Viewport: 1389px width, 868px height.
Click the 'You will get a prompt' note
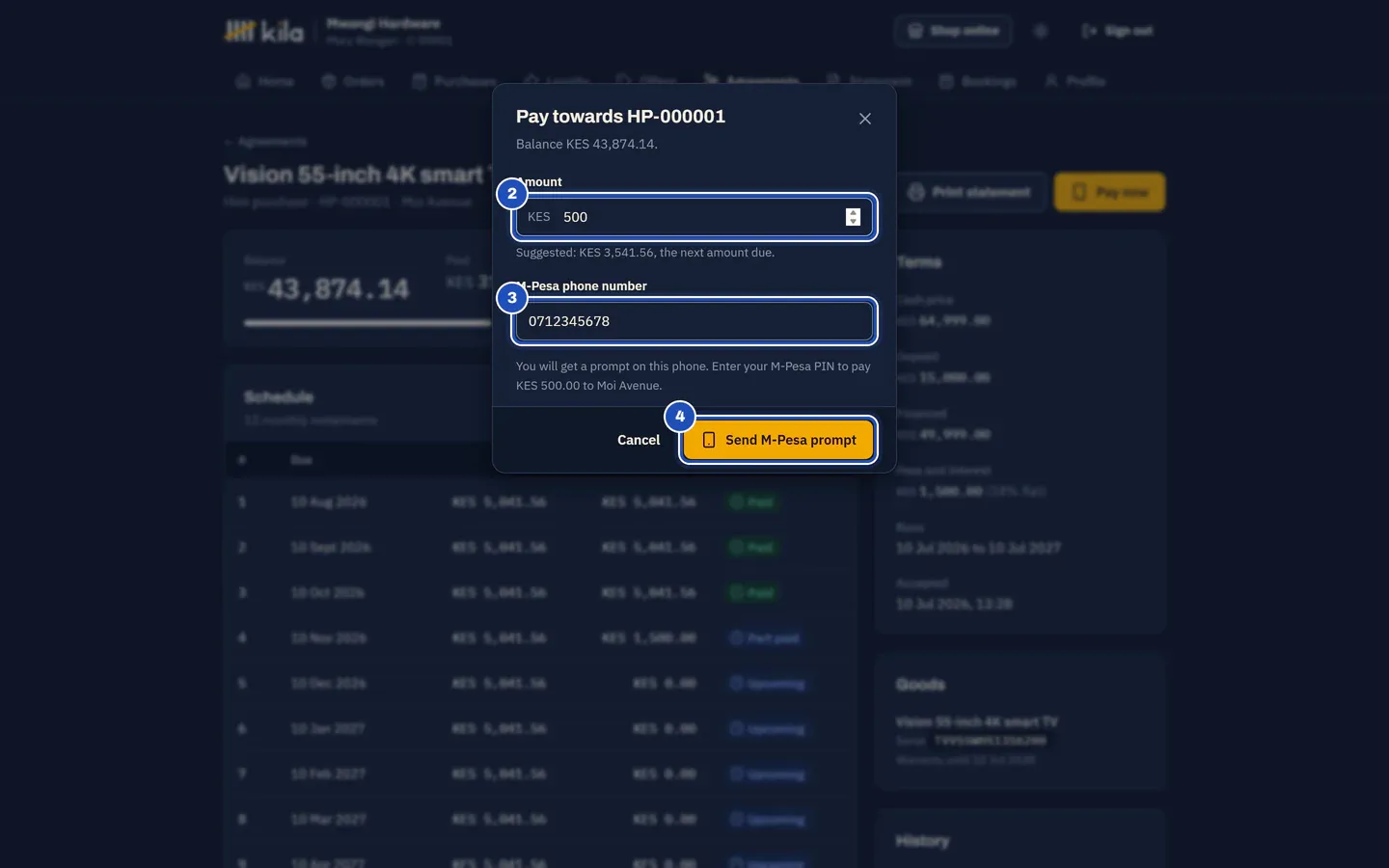(694, 376)
